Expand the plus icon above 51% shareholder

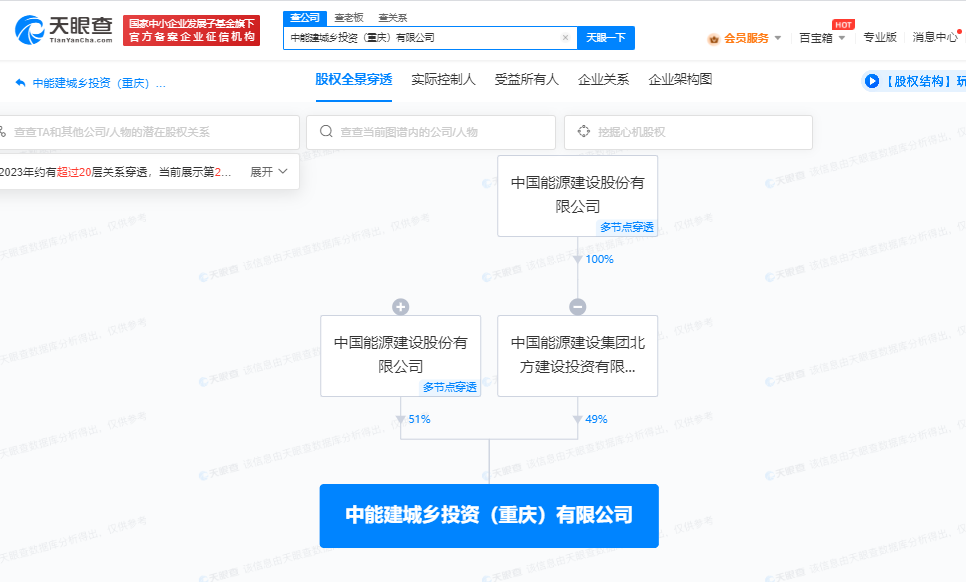click(x=400, y=307)
